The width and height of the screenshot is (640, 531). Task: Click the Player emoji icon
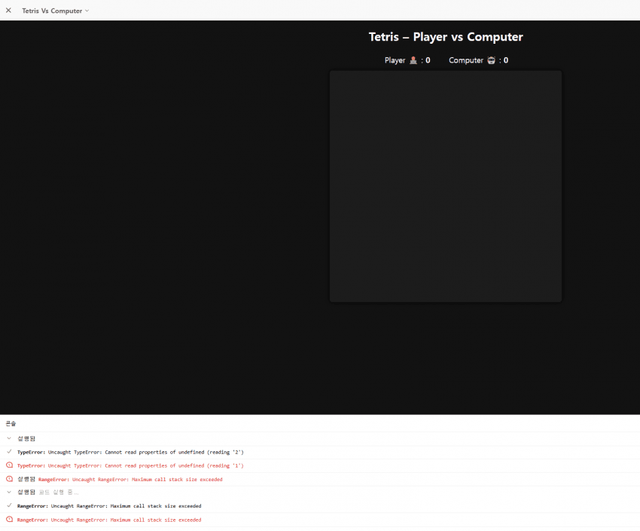(413, 60)
